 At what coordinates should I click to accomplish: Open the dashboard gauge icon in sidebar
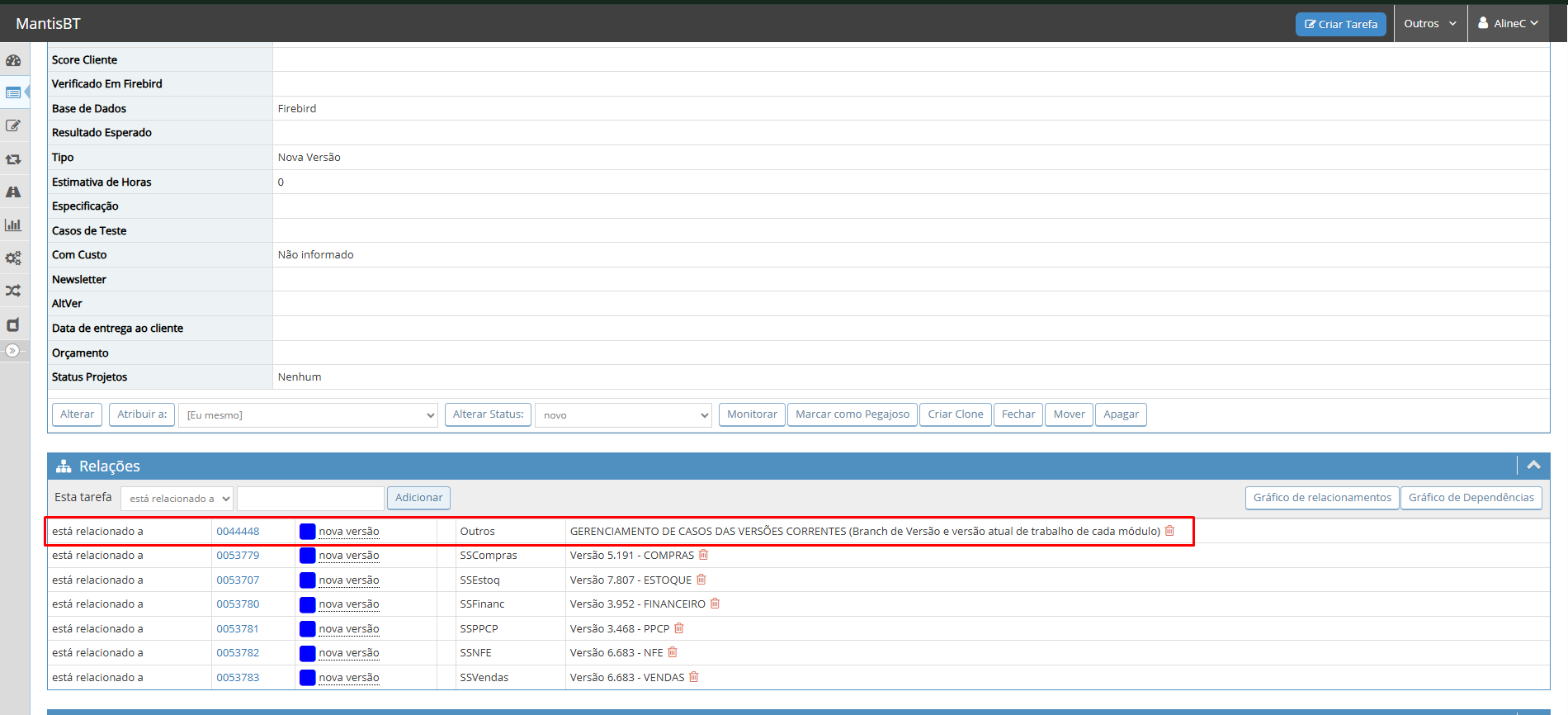coord(13,60)
